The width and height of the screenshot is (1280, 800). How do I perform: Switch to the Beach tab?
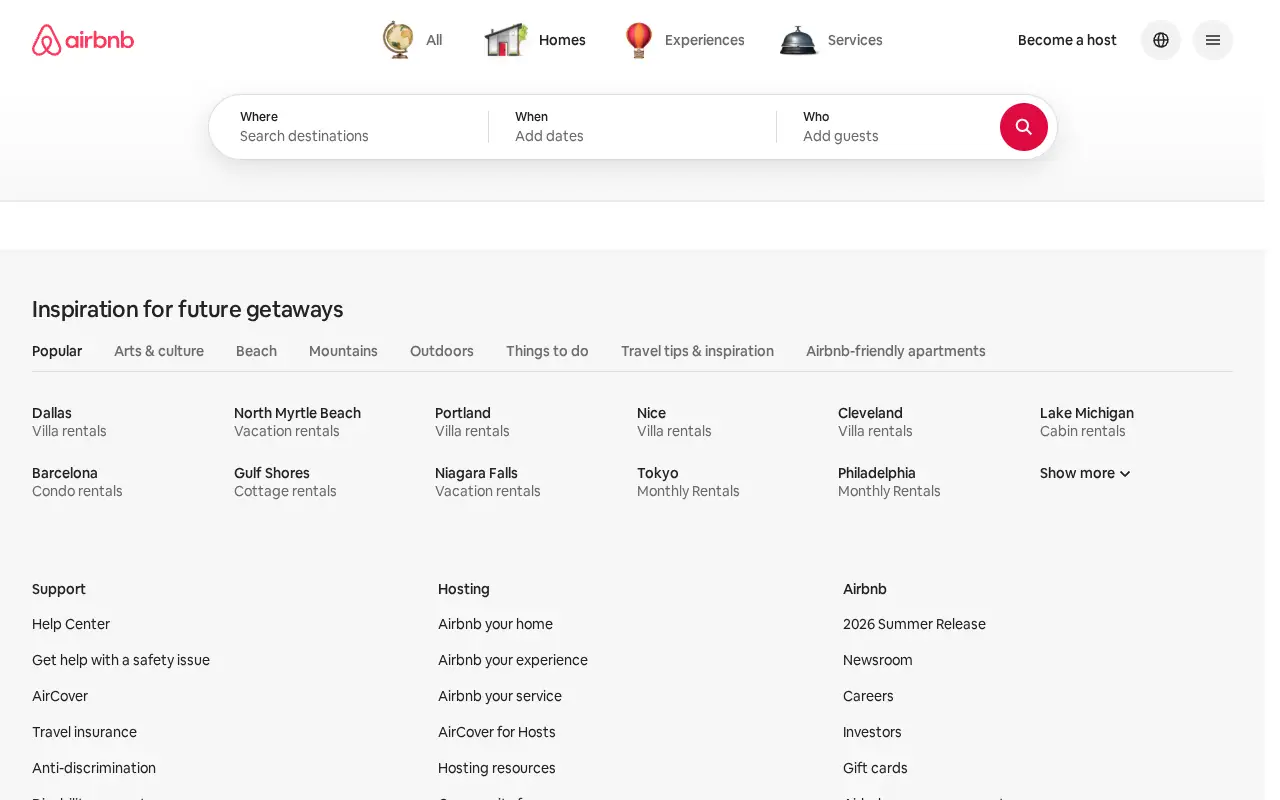[x=256, y=351]
